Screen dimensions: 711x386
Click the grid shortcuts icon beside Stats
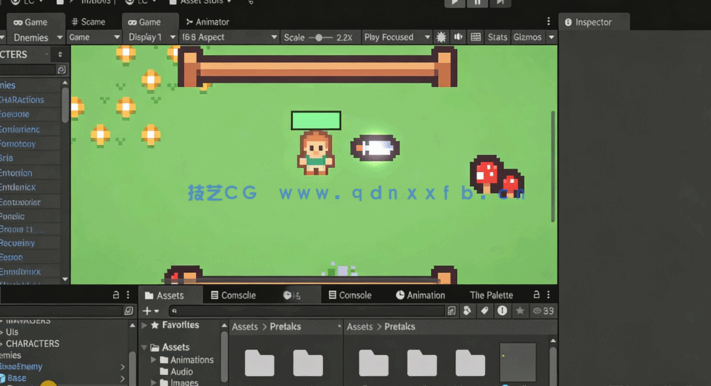point(475,37)
